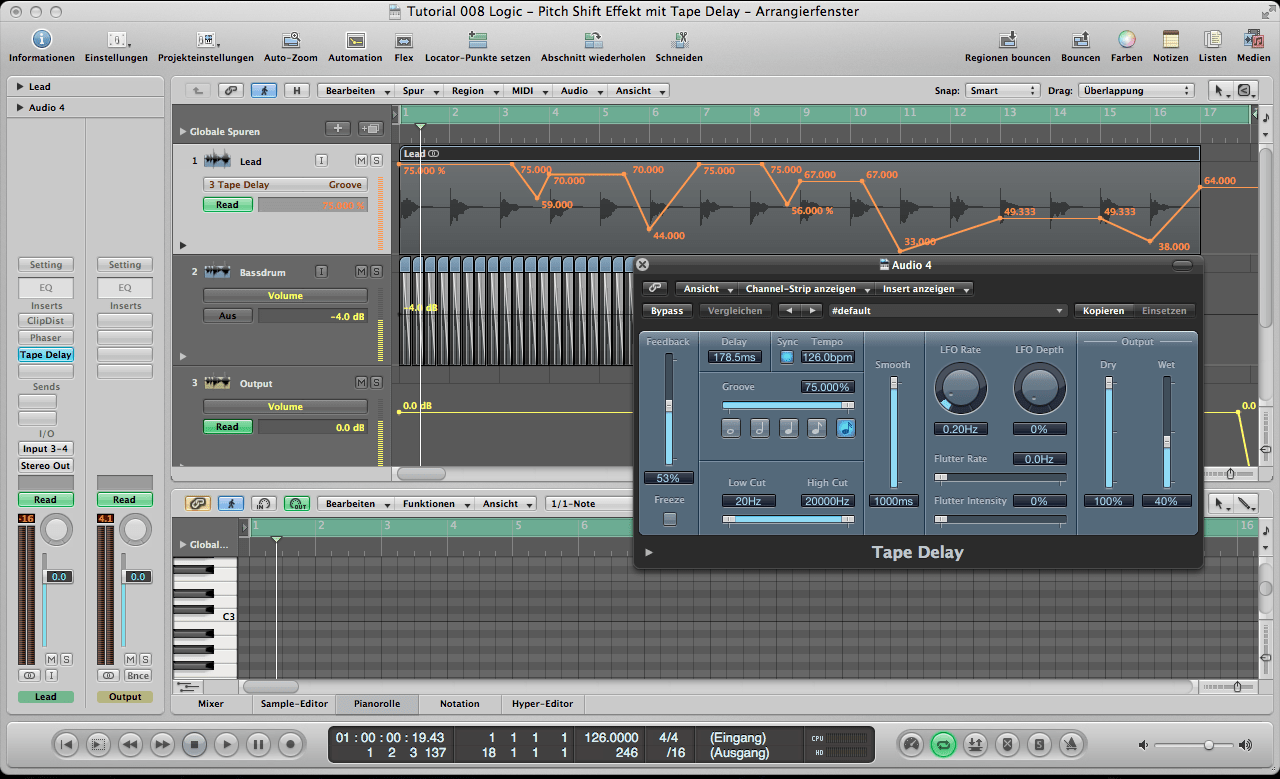Click the Kopieren button
Viewport: 1280px width, 779px height.
tap(1104, 311)
